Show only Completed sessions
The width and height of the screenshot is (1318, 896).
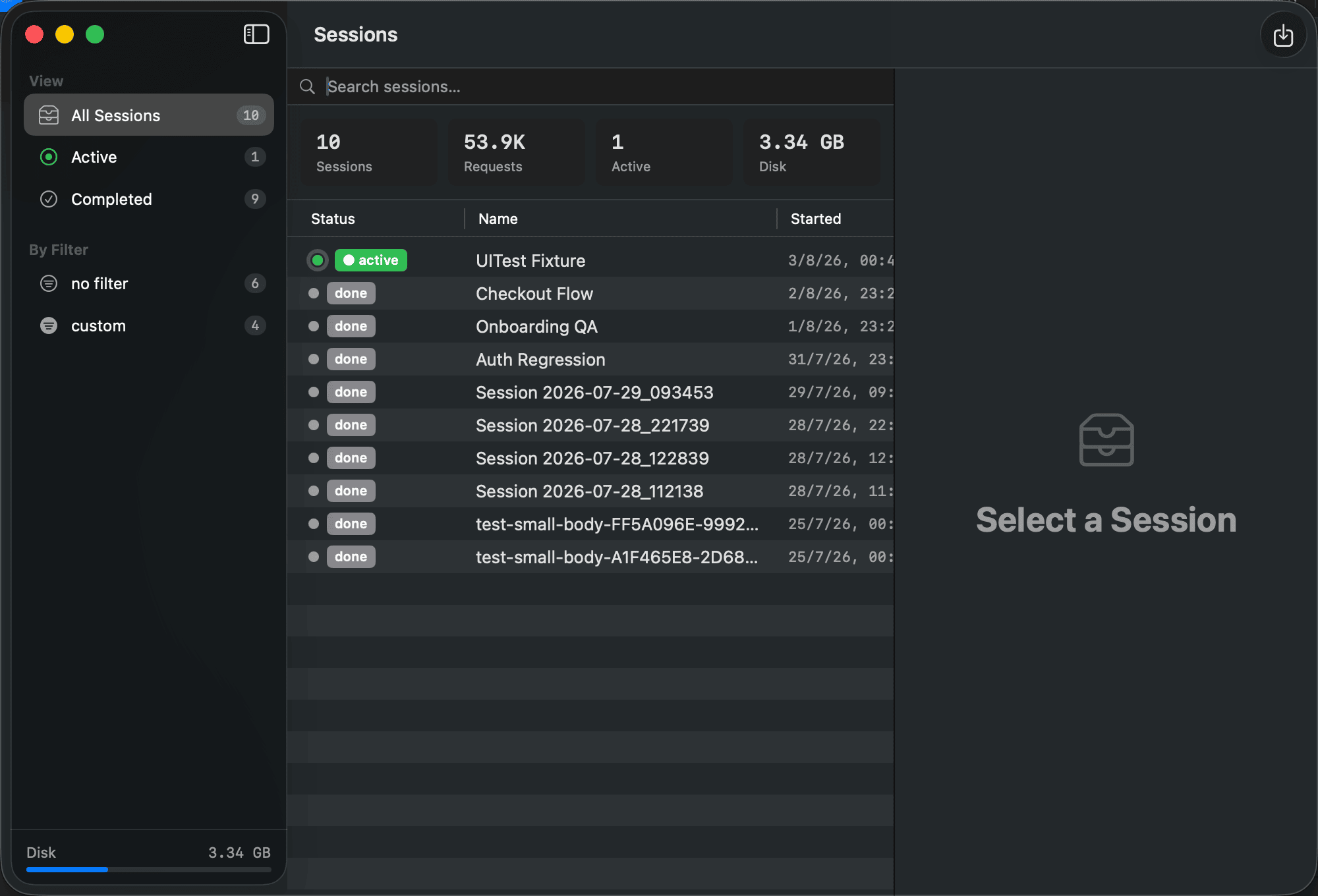click(149, 199)
